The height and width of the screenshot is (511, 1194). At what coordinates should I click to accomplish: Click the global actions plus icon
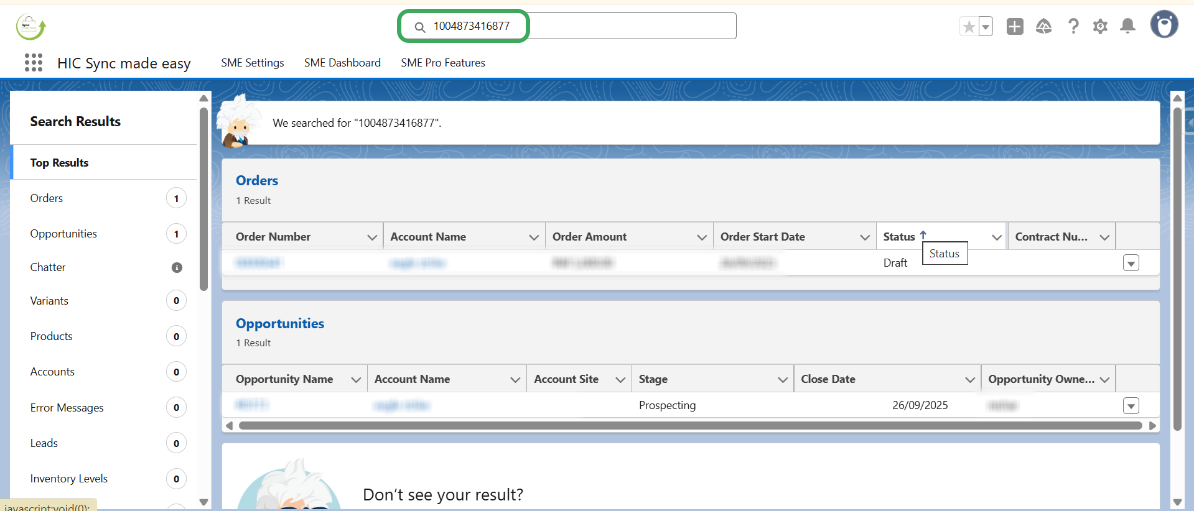coord(1014,27)
